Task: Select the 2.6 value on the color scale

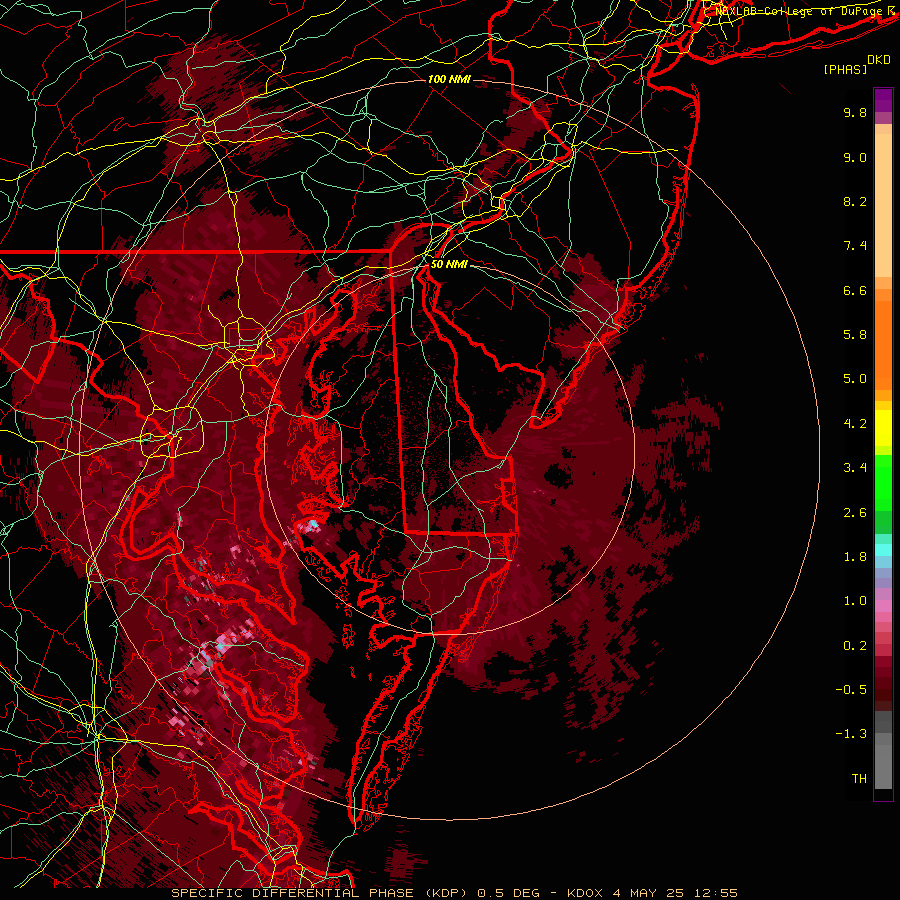Action: click(855, 513)
